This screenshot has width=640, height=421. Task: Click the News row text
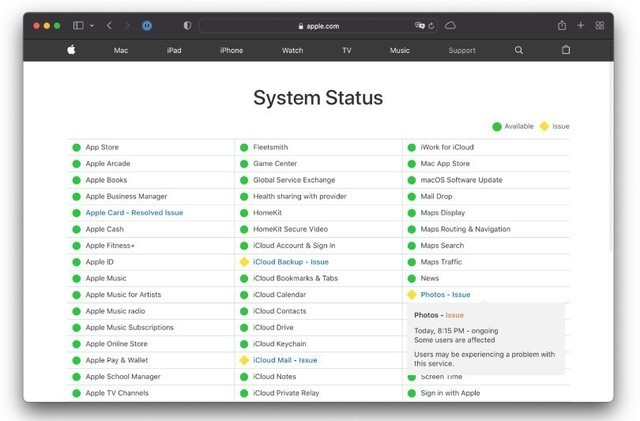(x=430, y=278)
